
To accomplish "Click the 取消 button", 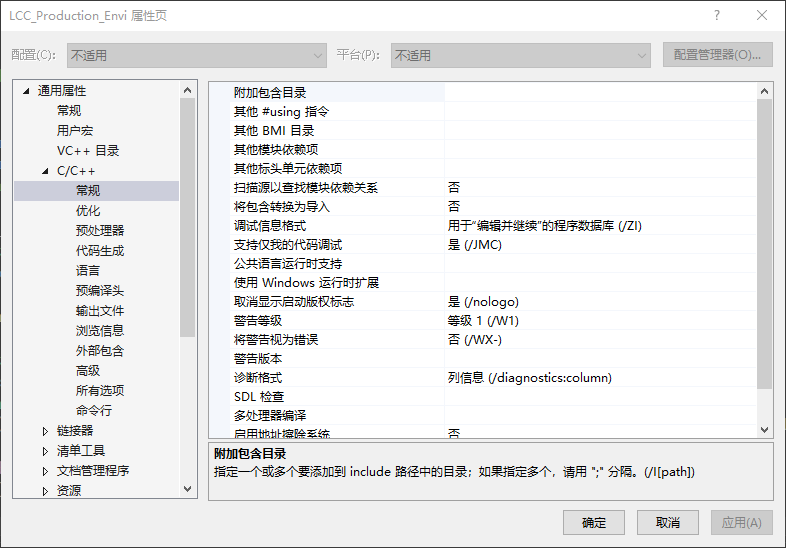I will pos(668,523).
